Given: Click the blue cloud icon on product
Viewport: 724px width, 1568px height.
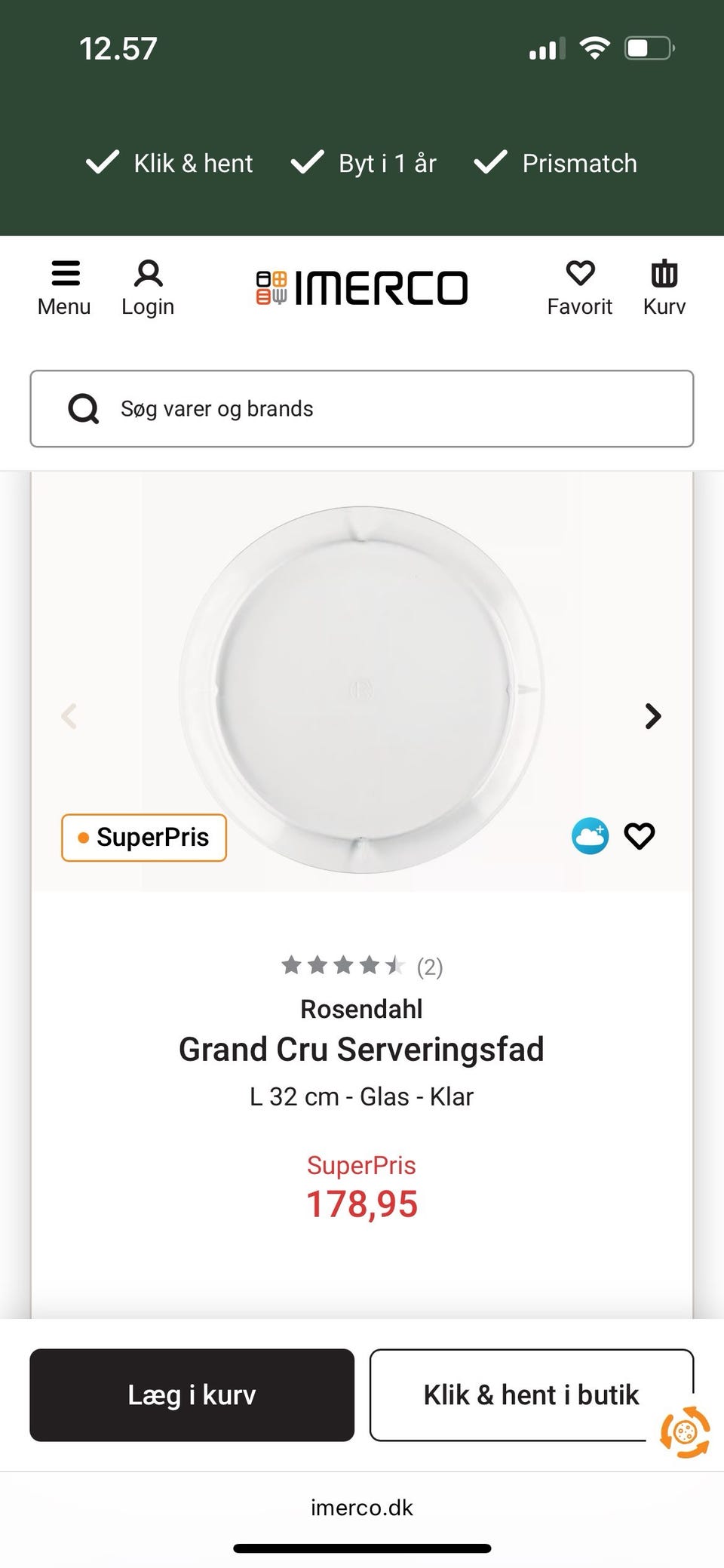Looking at the screenshot, I should click(590, 836).
